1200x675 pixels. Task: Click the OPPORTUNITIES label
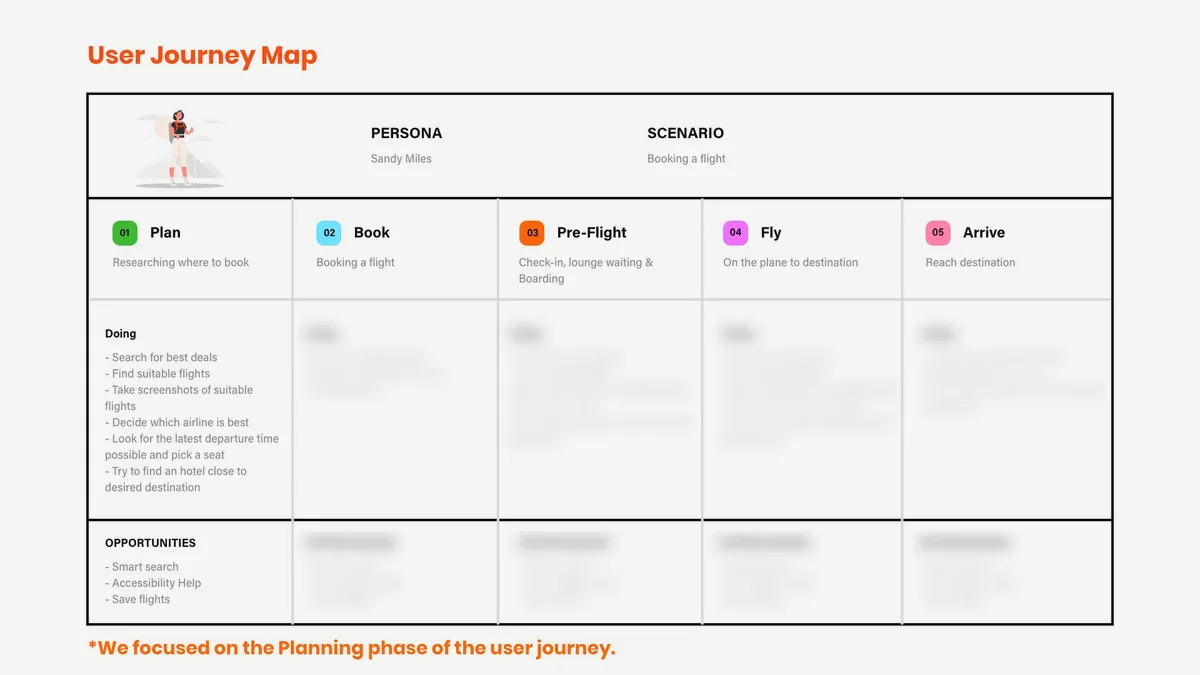click(x=150, y=543)
